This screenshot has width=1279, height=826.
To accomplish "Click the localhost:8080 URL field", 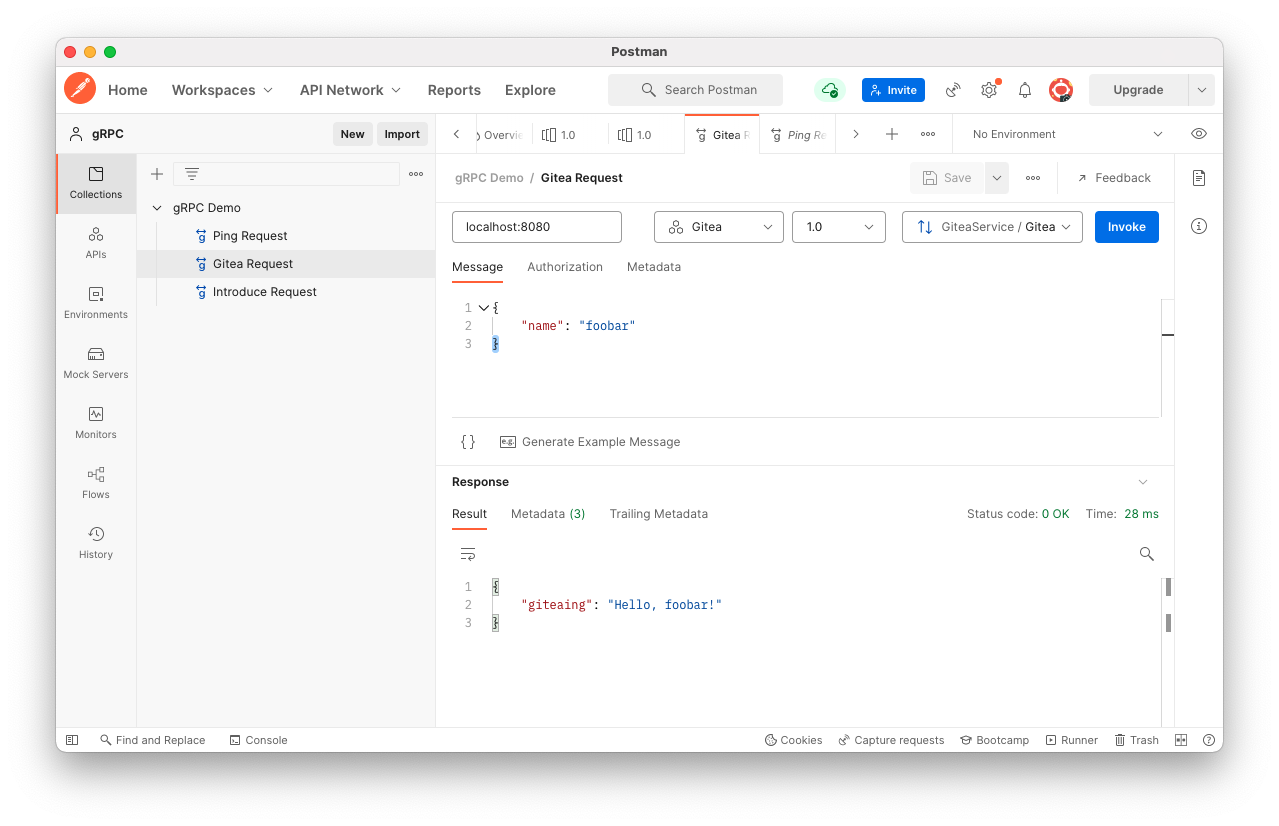I will pyautogui.click(x=537, y=227).
